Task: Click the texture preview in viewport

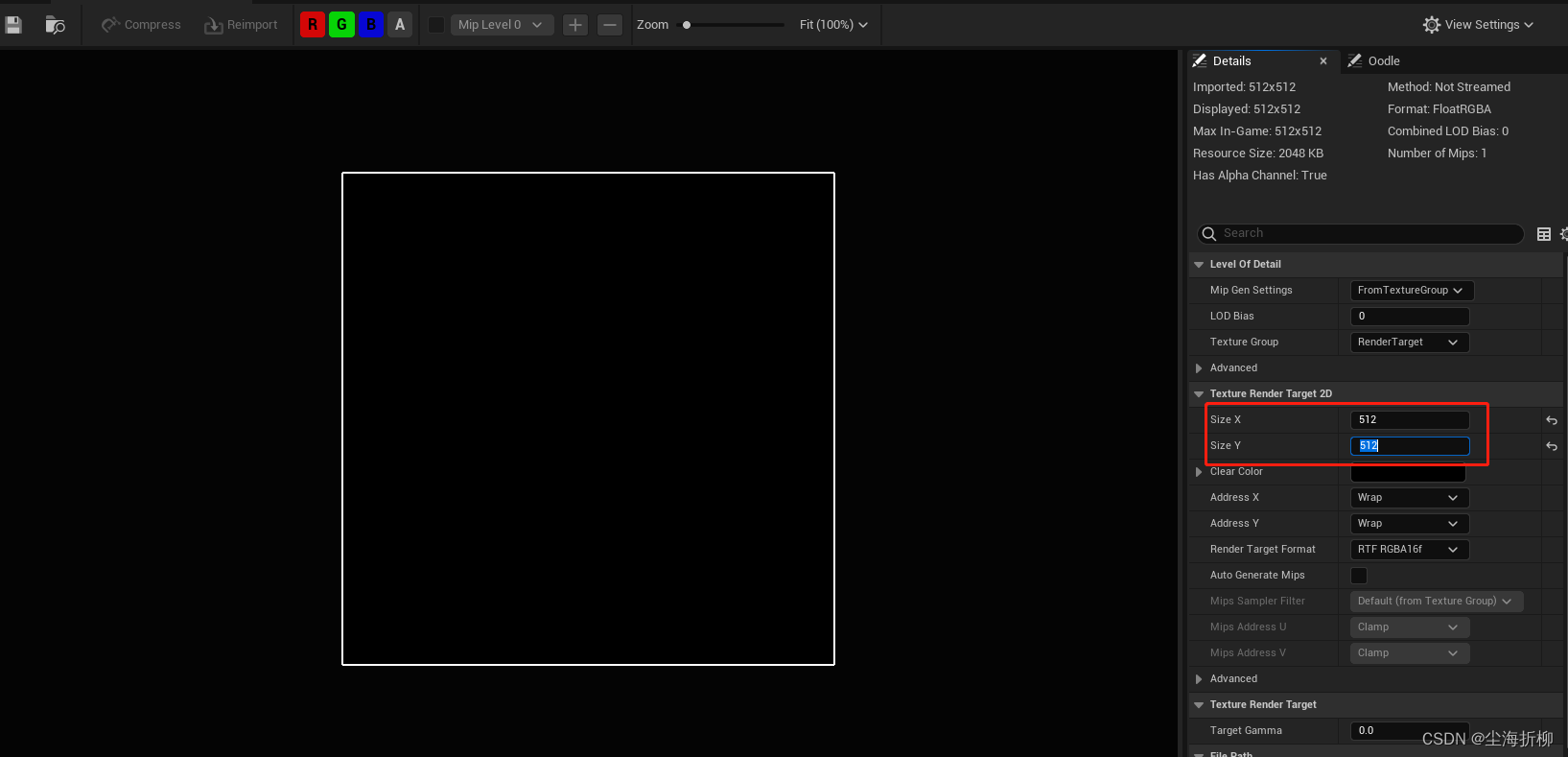Action: point(588,418)
